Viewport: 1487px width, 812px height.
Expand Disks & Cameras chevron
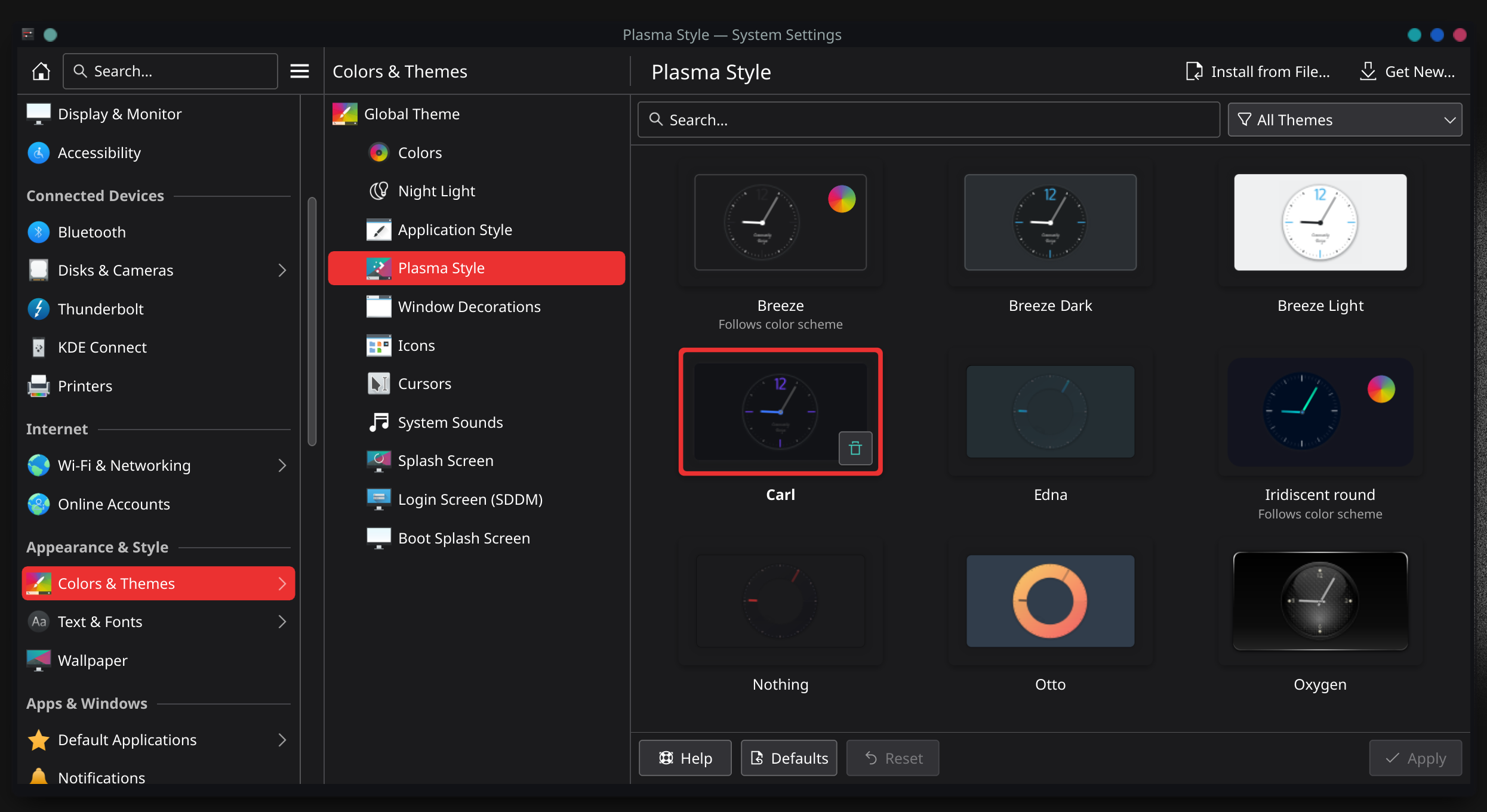[x=282, y=270]
